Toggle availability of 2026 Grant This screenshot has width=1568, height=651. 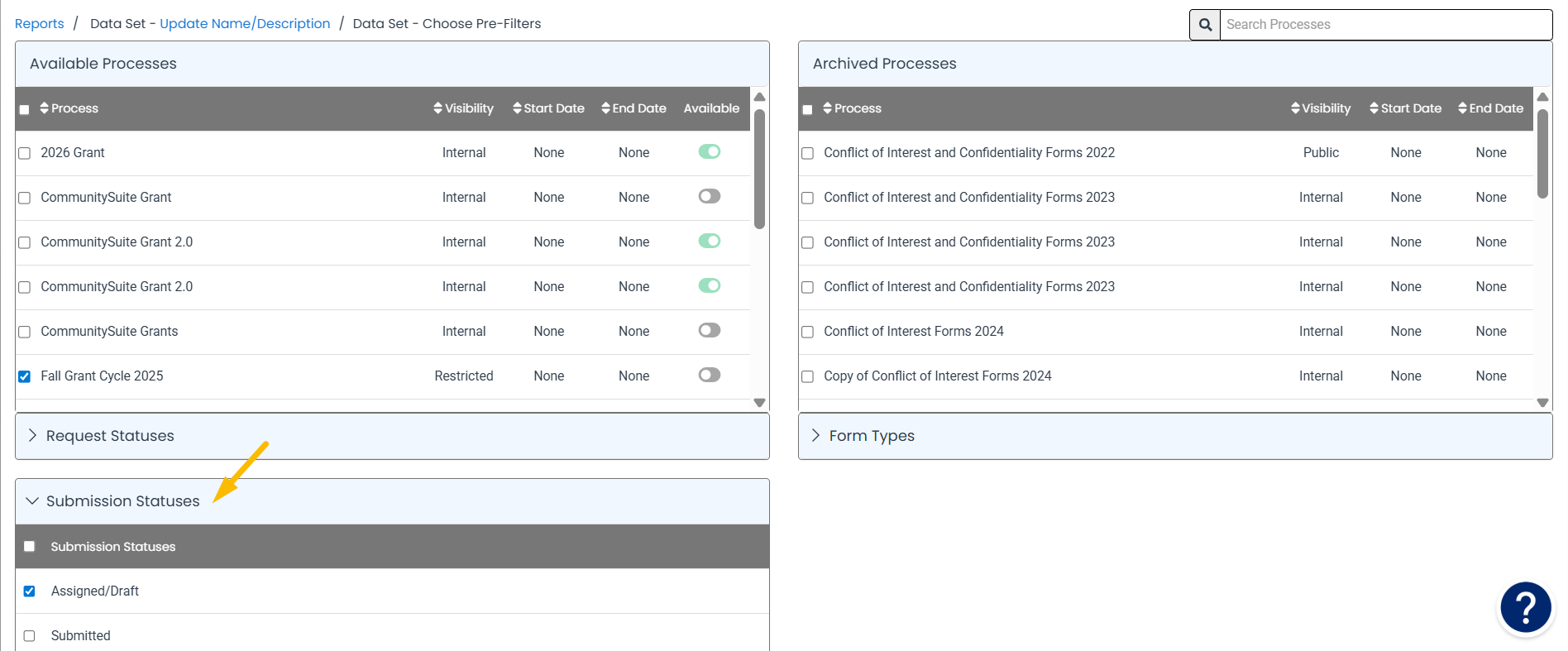[710, 151]
